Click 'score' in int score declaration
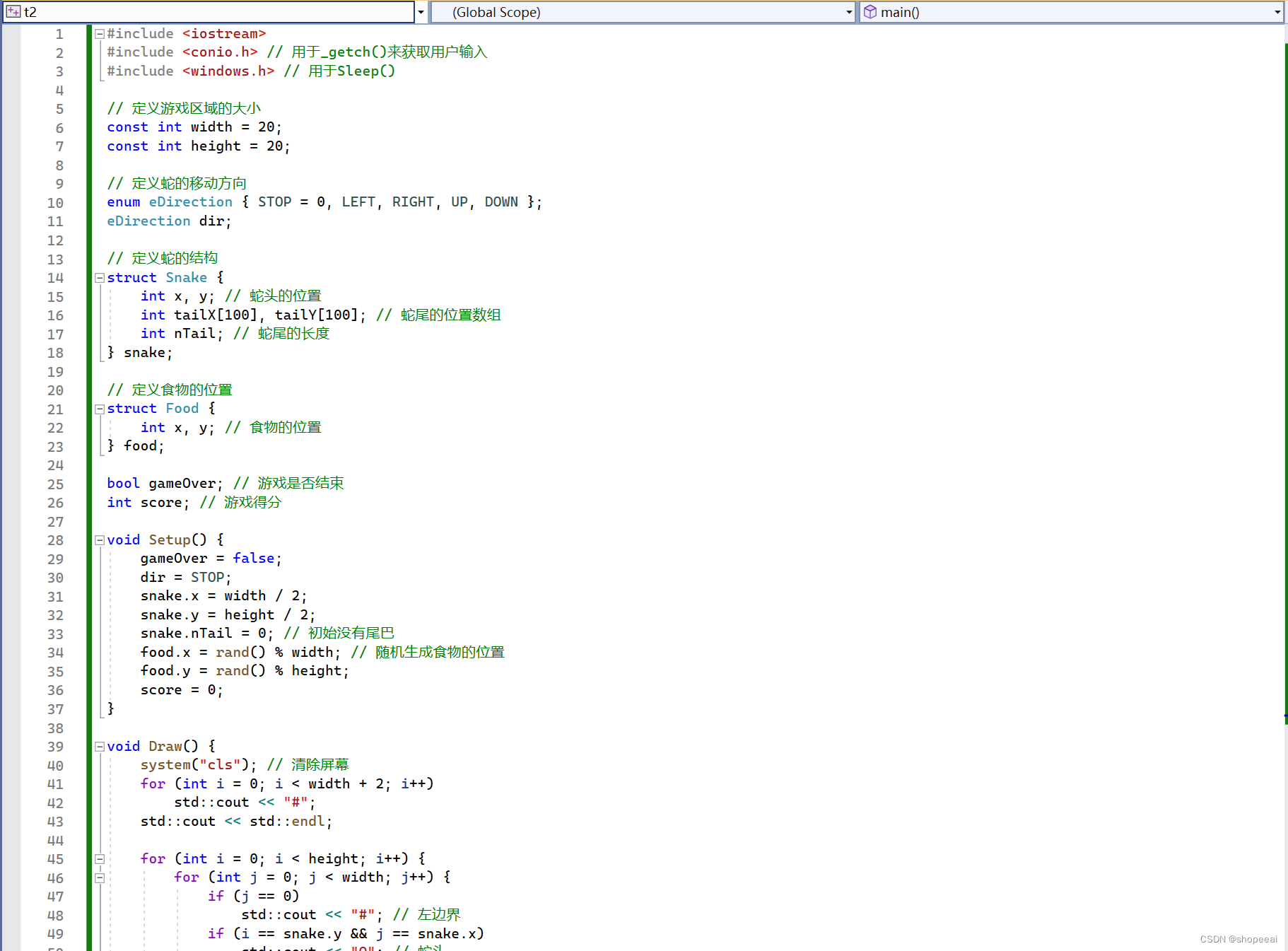The width and height of the screenshot is (1288, 951). pos(161,503)
